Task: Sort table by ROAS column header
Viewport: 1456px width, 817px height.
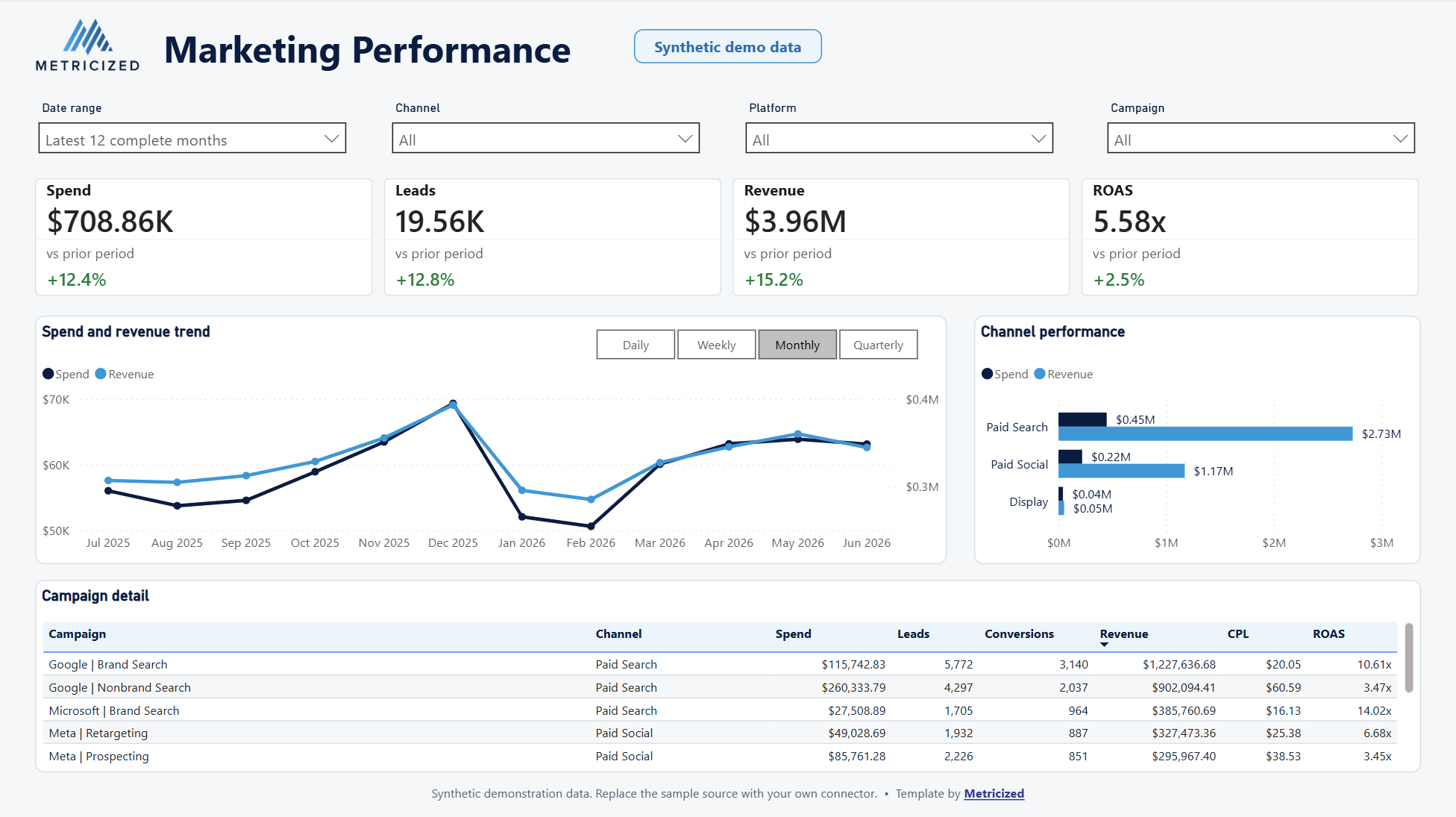Action: (1328, 633)
